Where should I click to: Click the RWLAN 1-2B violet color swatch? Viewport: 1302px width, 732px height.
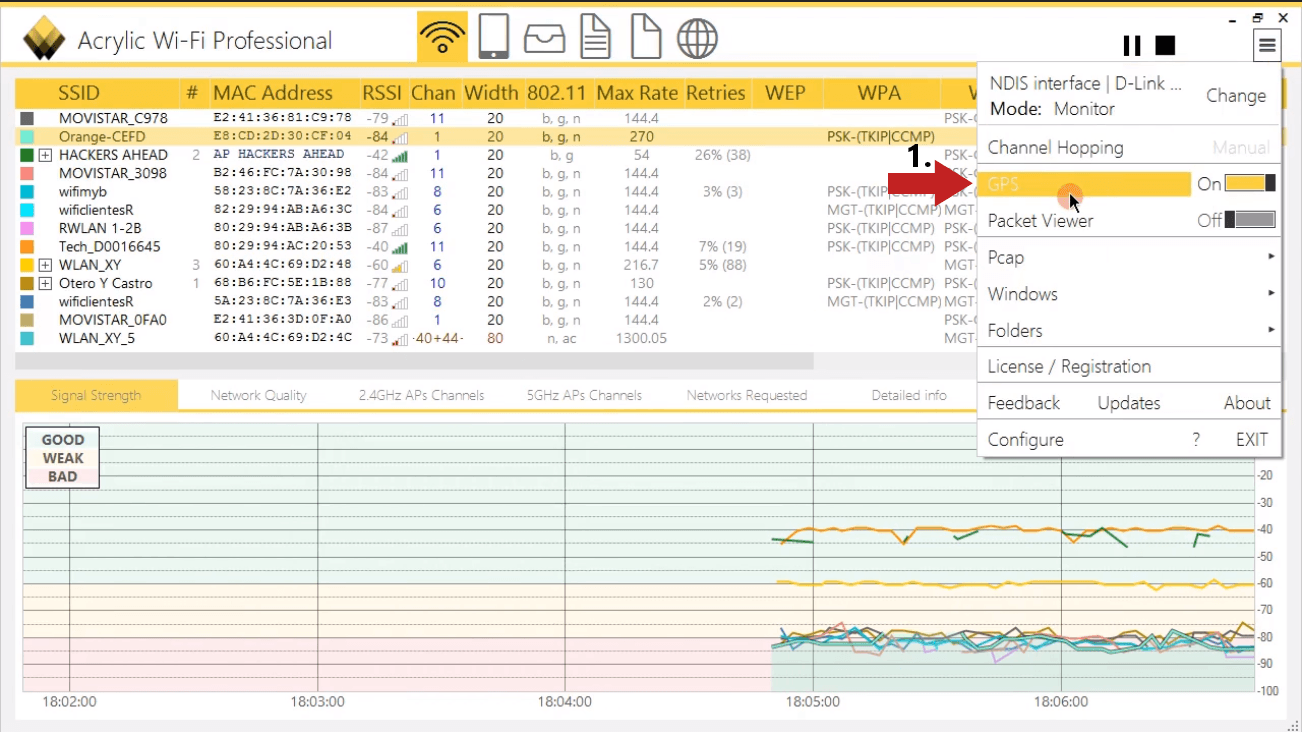click(27, 228)
